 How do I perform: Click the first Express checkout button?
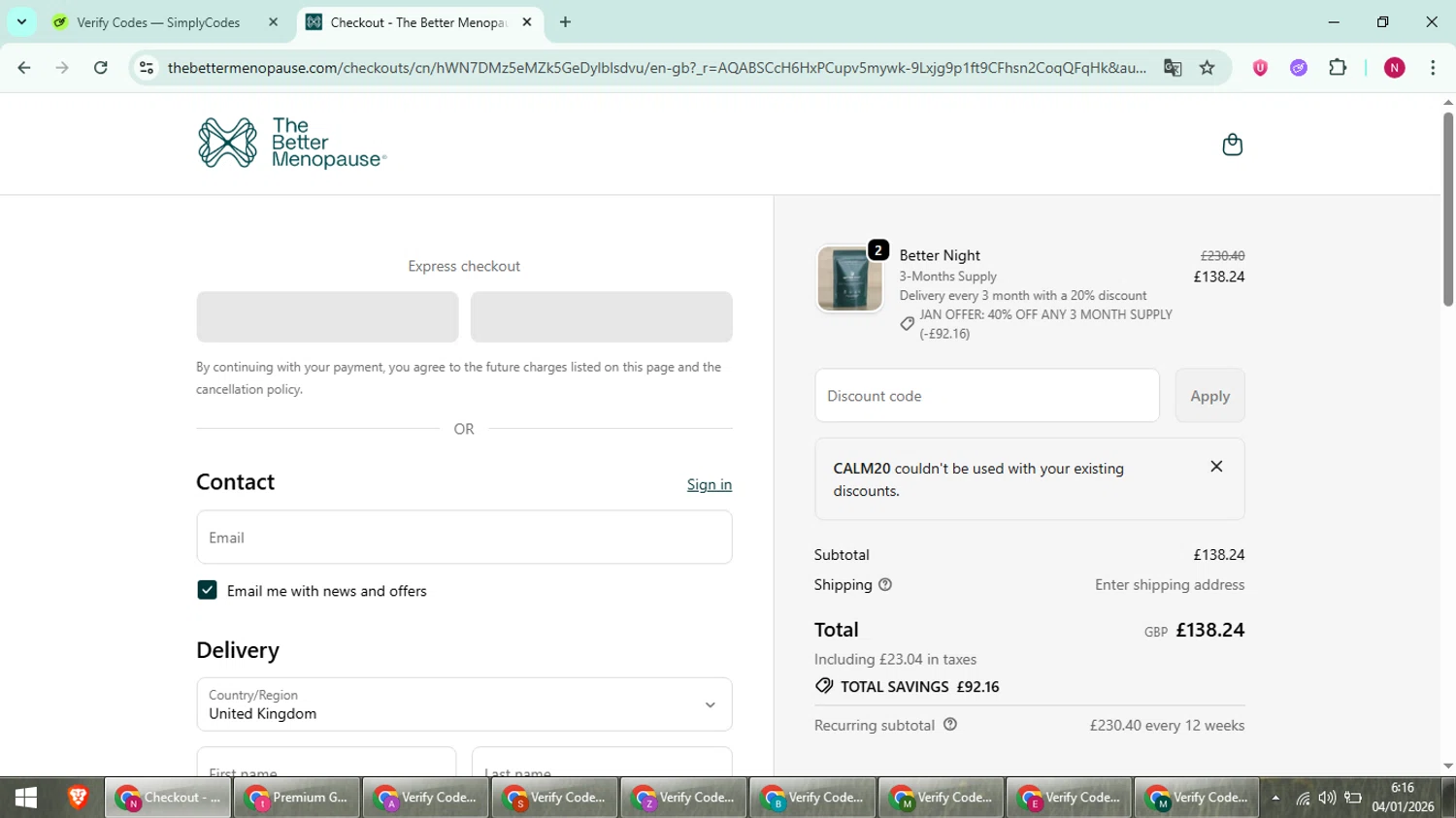[327, 317]
